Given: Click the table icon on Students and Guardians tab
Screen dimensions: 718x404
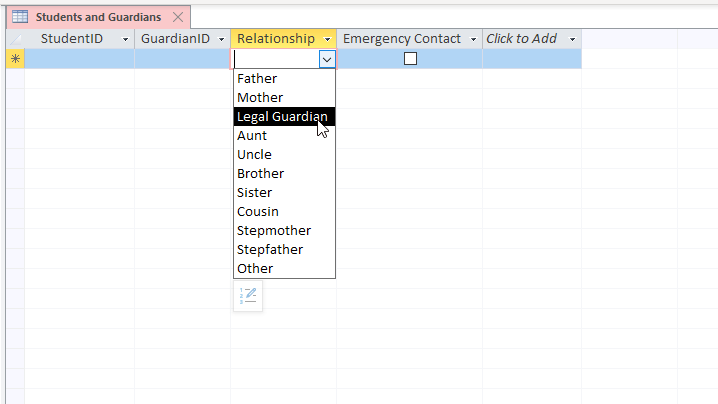Looking at the screenshot, I should pos(20,17).
